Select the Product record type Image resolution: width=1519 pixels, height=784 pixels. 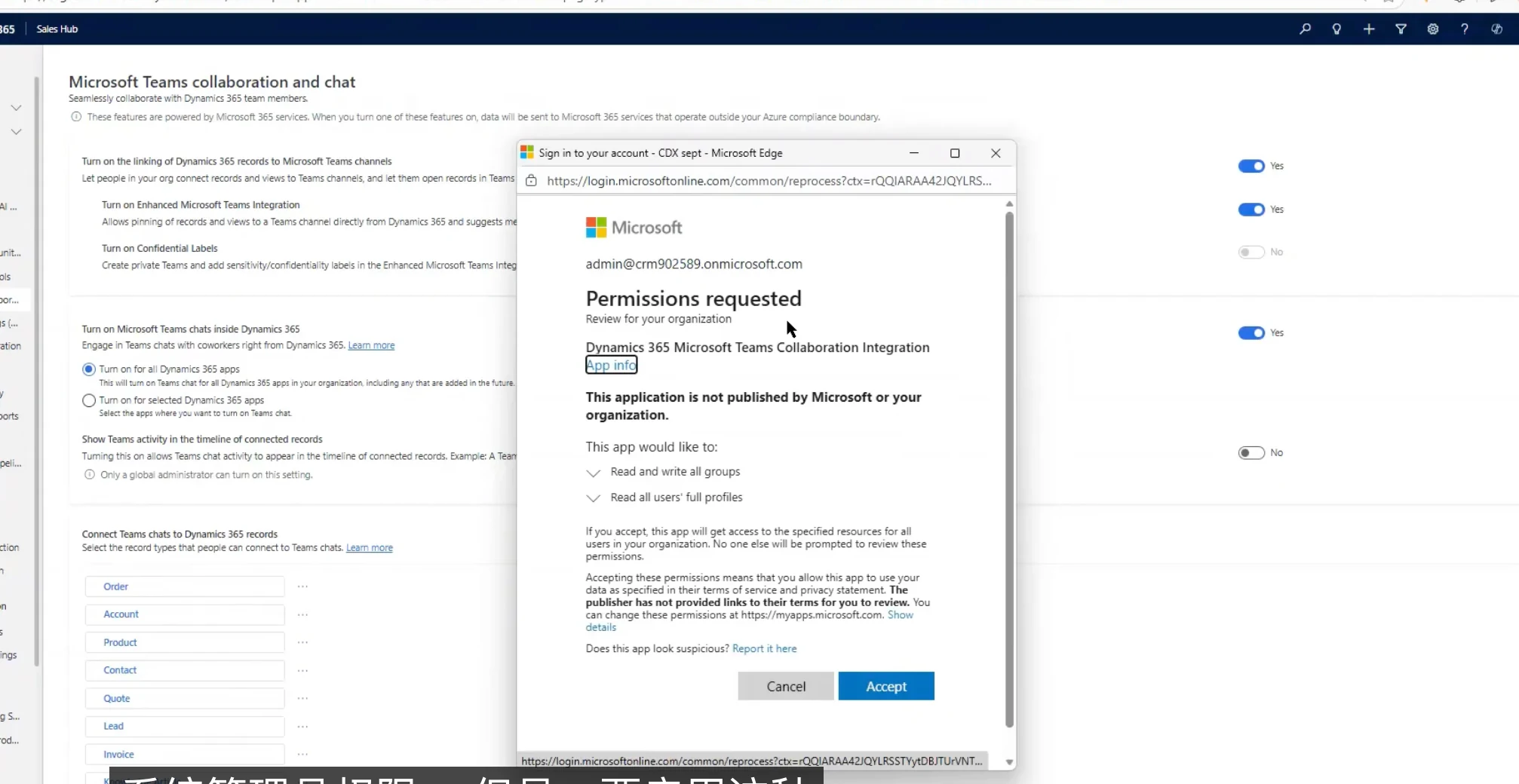point(185,642)
